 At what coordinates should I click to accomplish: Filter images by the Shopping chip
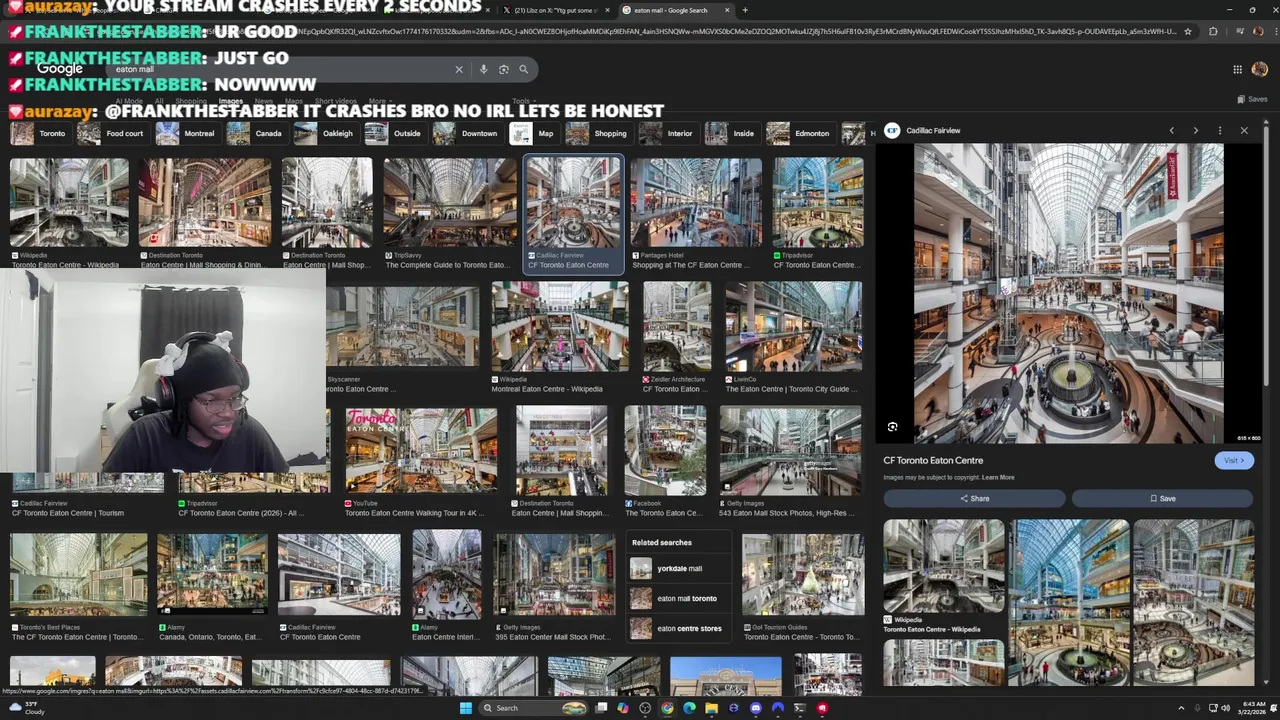tap(598, 133)
